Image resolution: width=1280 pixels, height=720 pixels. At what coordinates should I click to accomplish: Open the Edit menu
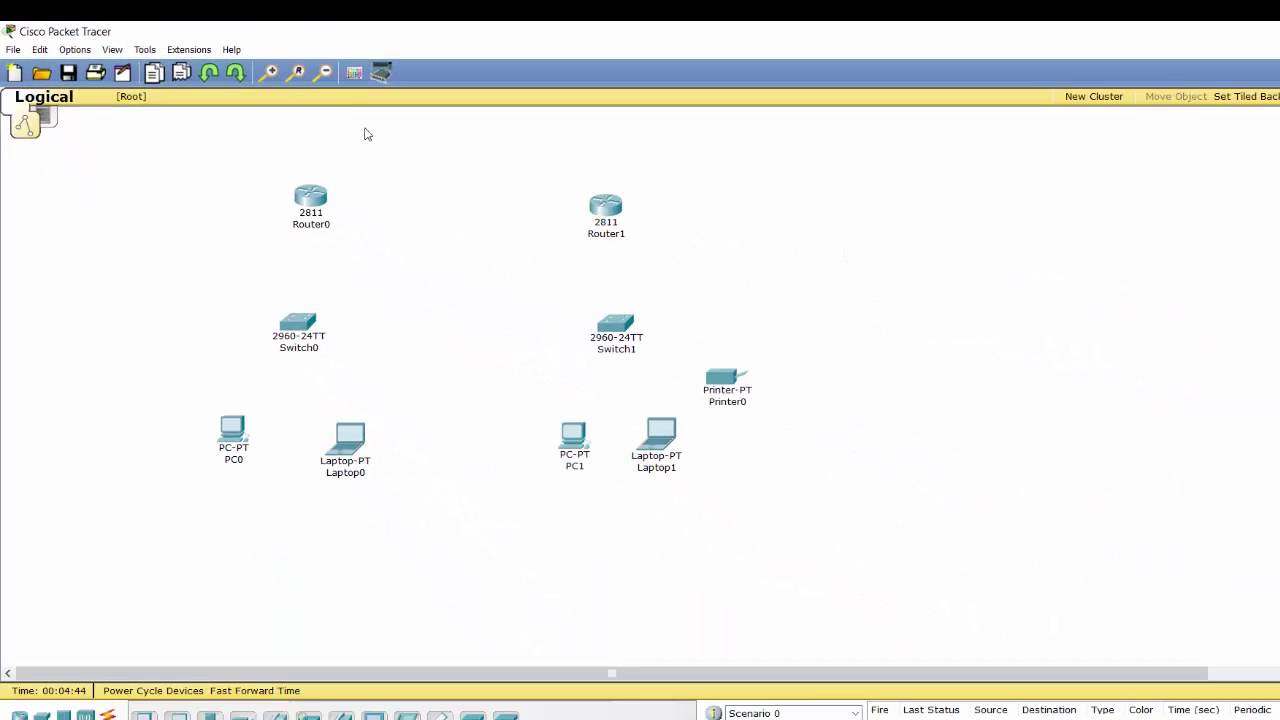[40, 50]
